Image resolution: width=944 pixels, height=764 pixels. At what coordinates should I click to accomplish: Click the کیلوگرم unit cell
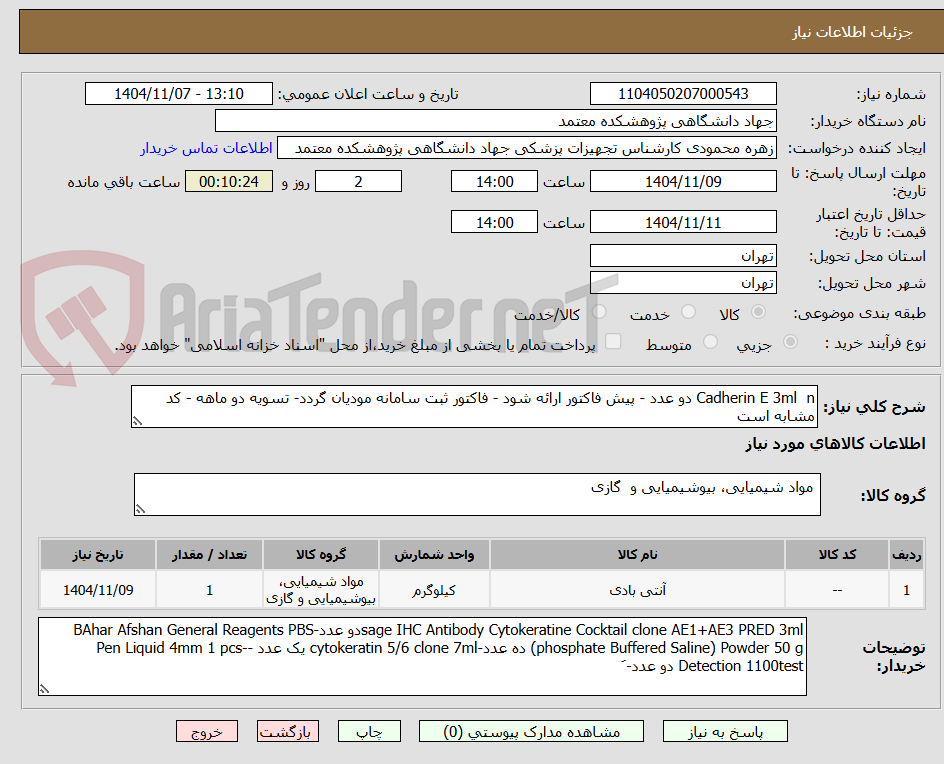[x=434, y=590]
